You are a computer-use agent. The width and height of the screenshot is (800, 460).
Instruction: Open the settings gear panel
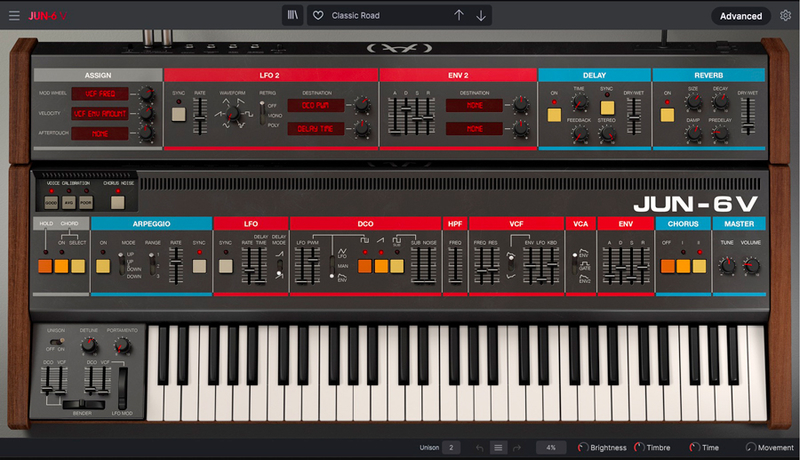[785, 16]
